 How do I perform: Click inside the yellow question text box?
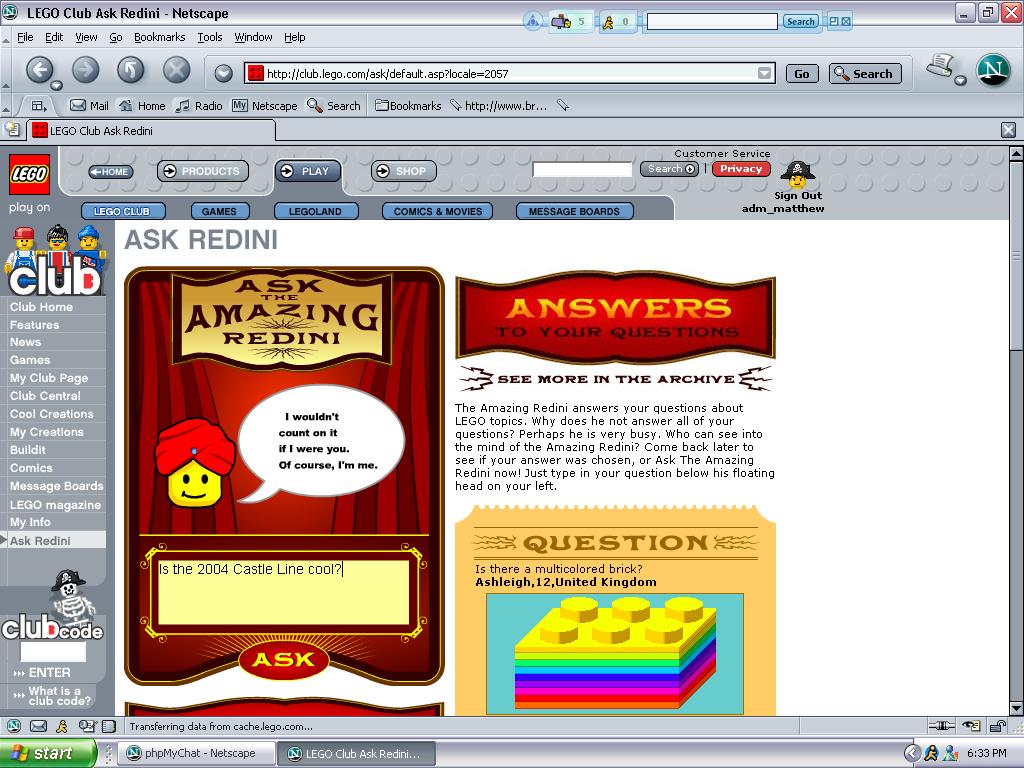[x=283, y=592]
